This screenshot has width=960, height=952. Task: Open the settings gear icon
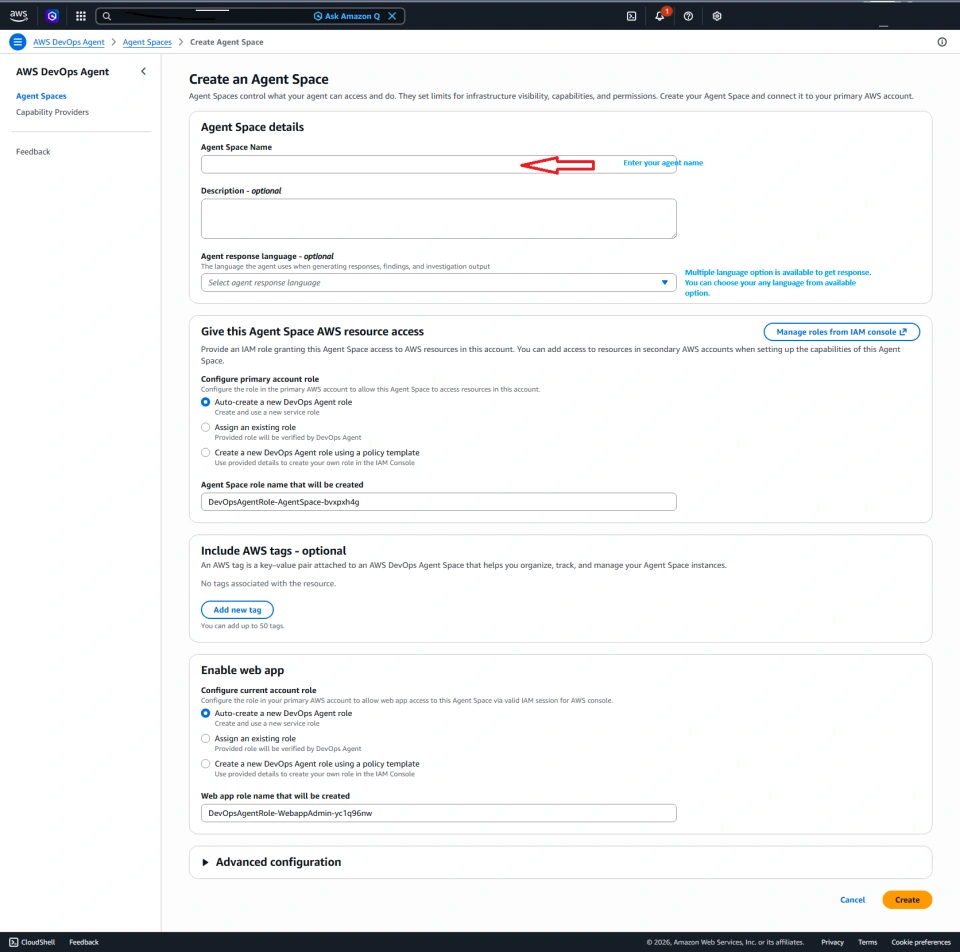tap(717, 16)
